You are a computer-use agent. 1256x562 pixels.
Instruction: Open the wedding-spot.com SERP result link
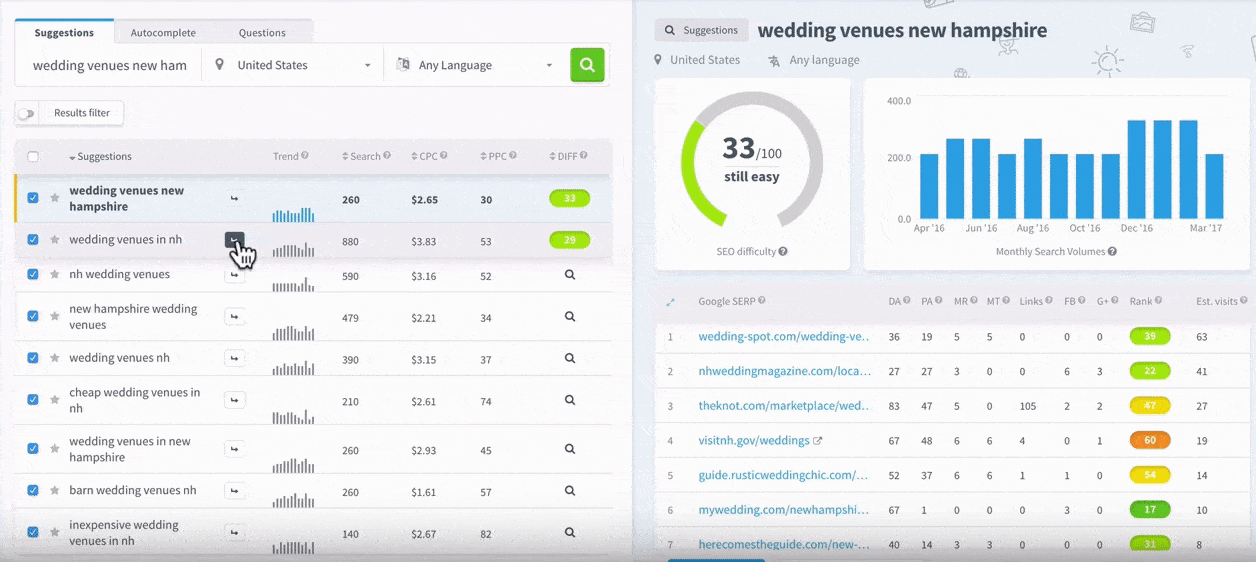(784, 337)
